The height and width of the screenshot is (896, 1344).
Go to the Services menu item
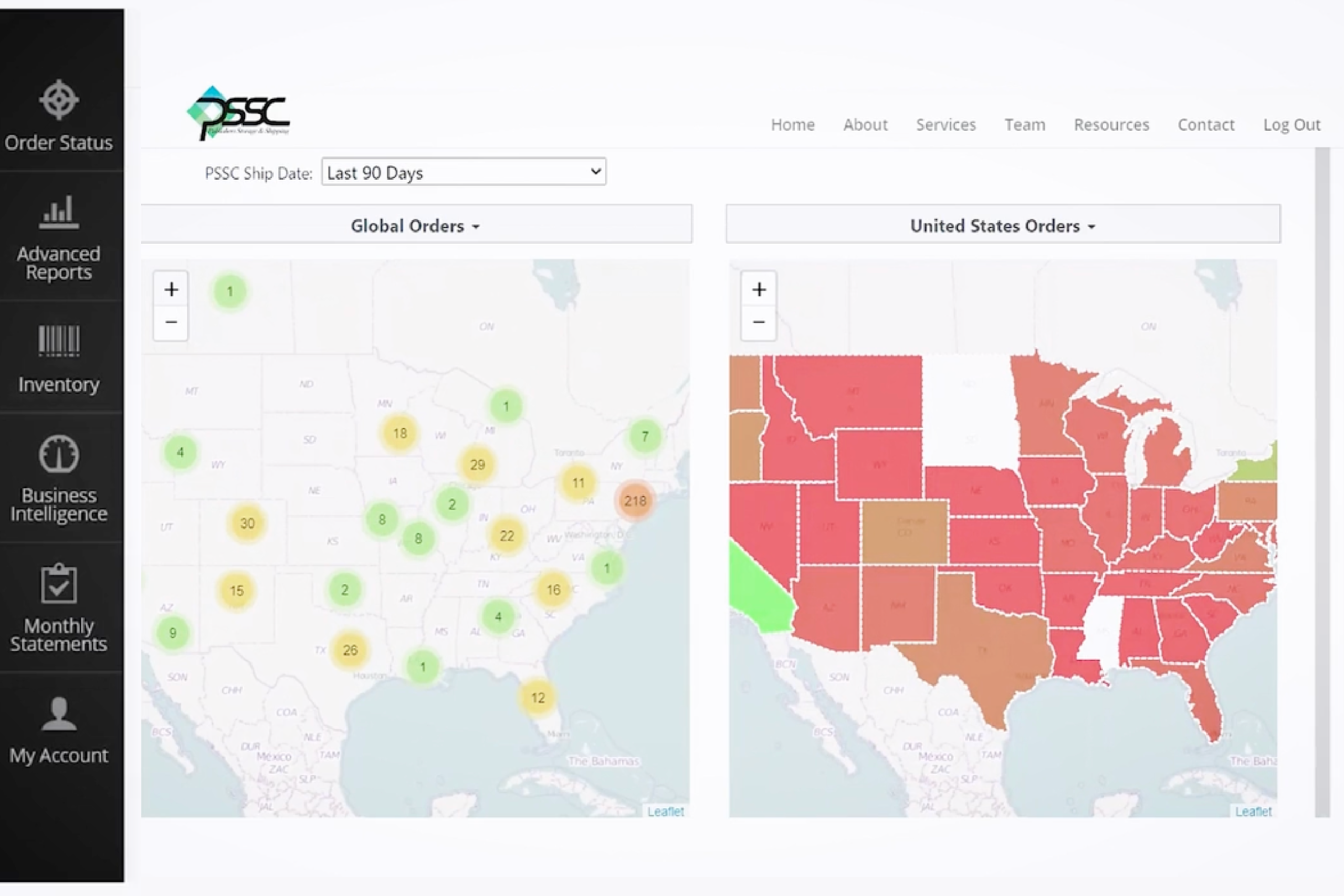[946, 124]
